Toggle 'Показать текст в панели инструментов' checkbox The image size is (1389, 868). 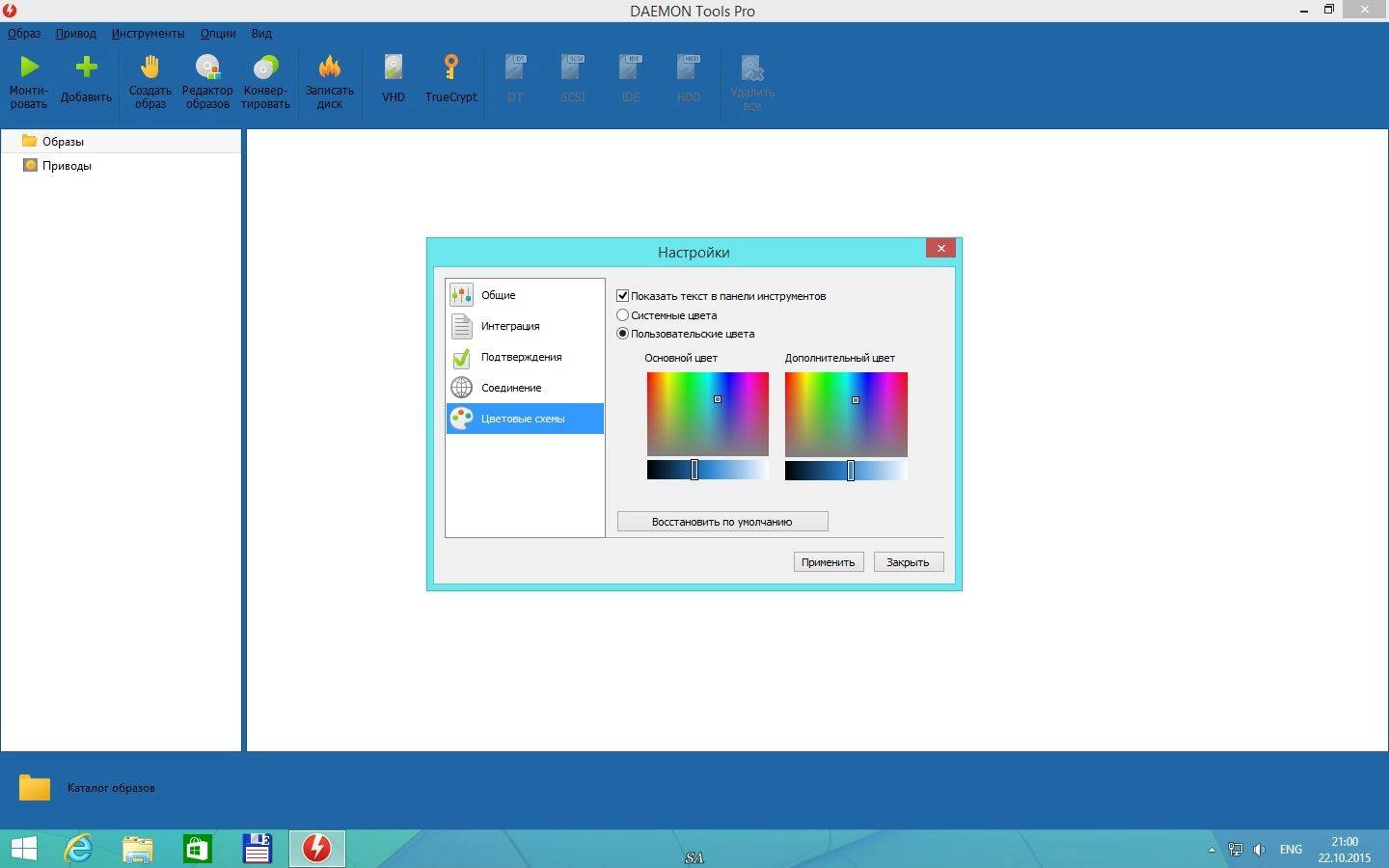(623, 296)
